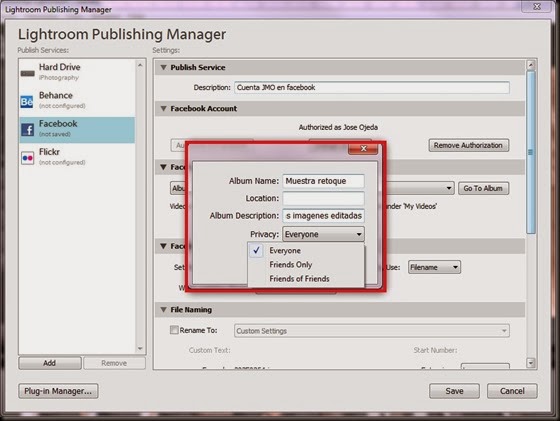The image size is (560, 421).
Task: Select Facebook publish service
Action: point(77,130)
